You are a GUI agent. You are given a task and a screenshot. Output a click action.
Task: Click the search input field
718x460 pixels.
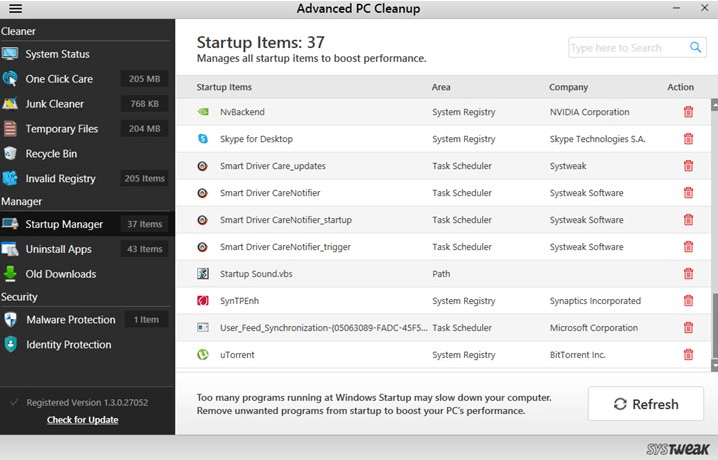627,47
